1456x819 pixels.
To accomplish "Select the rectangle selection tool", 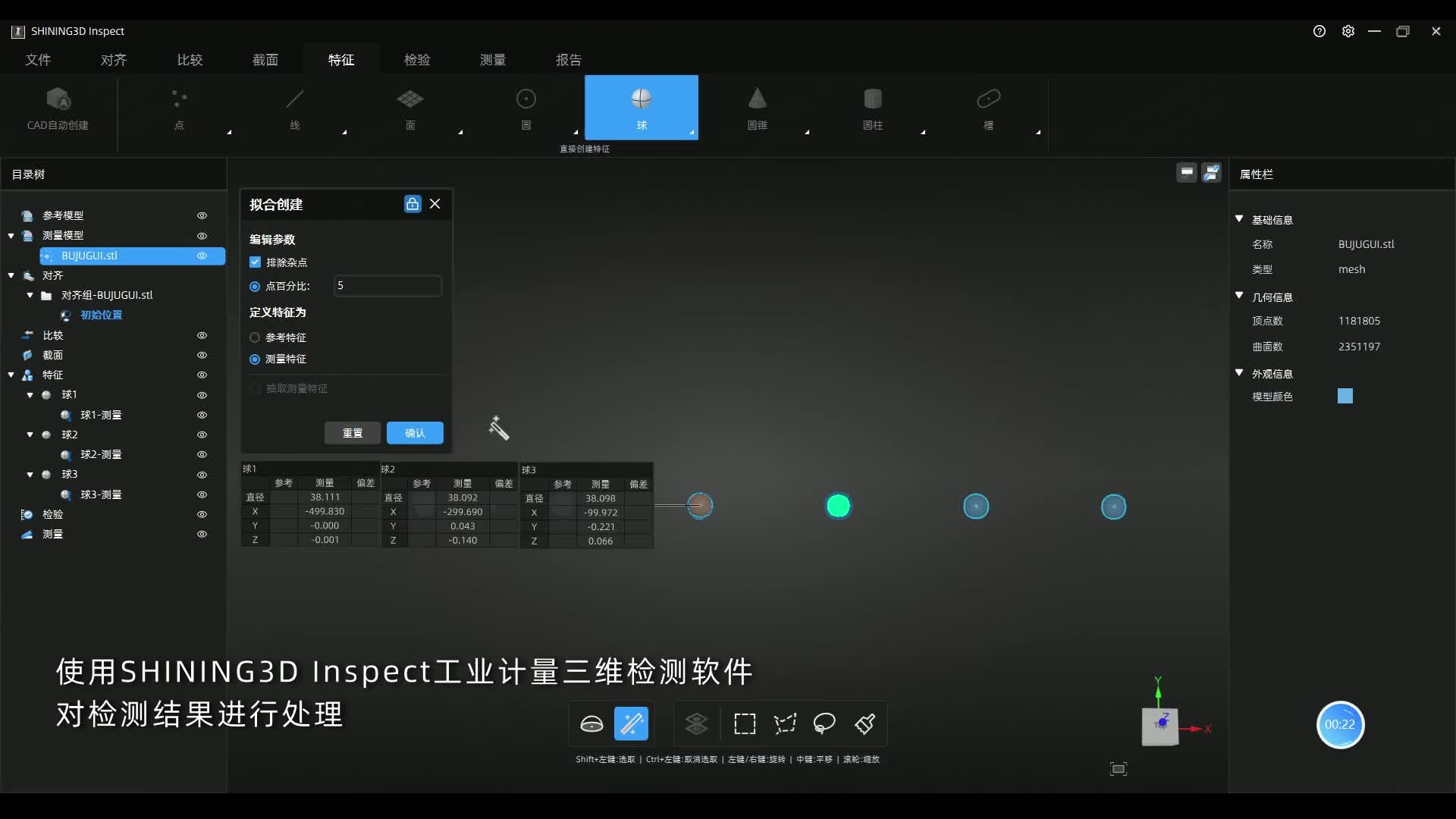I will [x=745, y=724].
